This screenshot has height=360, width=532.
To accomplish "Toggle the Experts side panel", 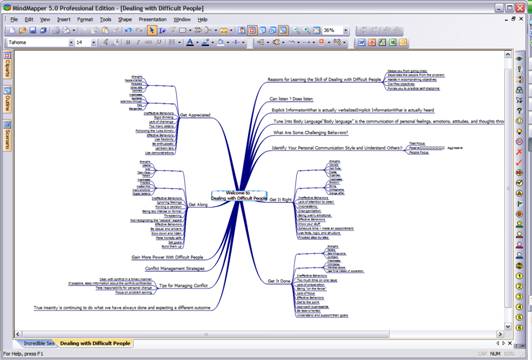I will pos(7,65).
